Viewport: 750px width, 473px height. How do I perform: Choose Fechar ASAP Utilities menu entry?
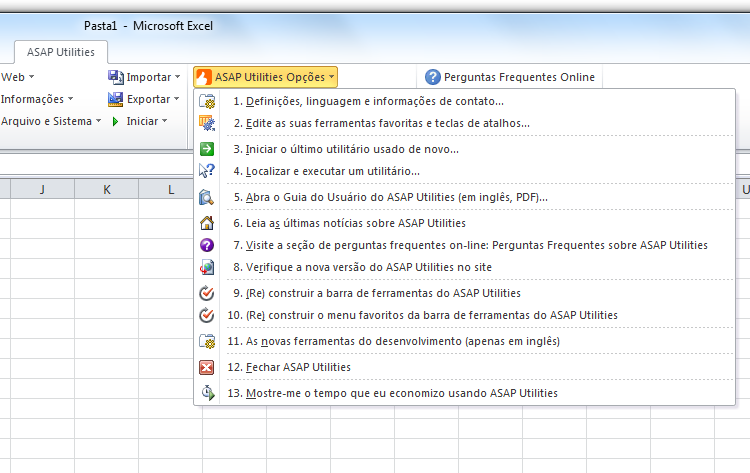click(464, 367)
